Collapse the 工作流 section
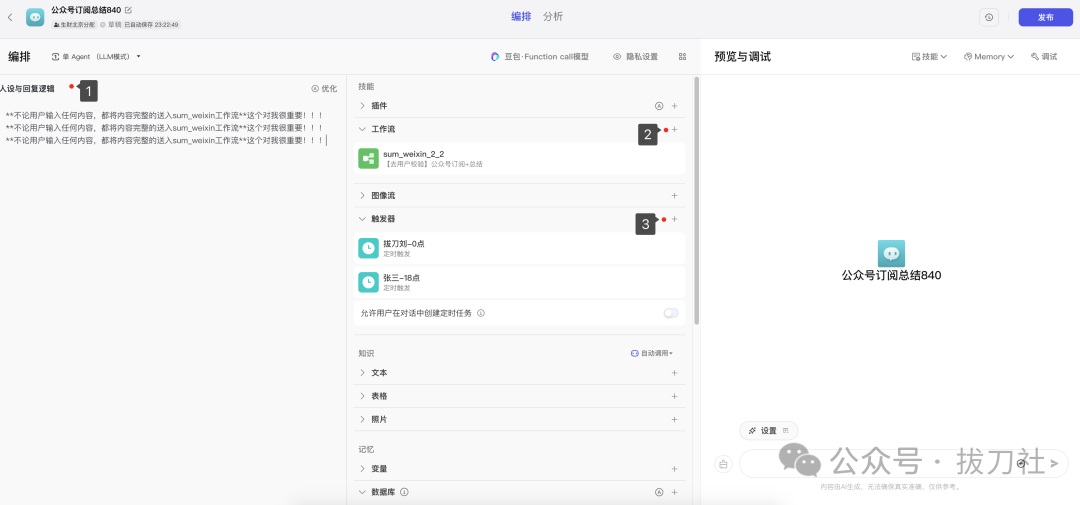Screen dimensions: 1080x505 tap(362, 130)
